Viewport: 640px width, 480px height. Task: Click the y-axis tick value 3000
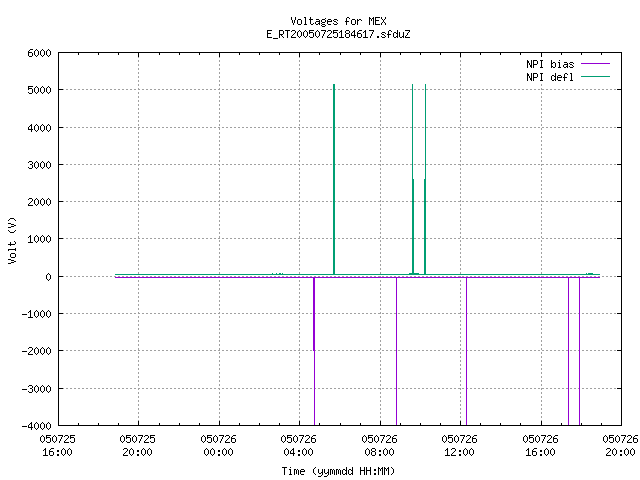[x=39, y=165]
